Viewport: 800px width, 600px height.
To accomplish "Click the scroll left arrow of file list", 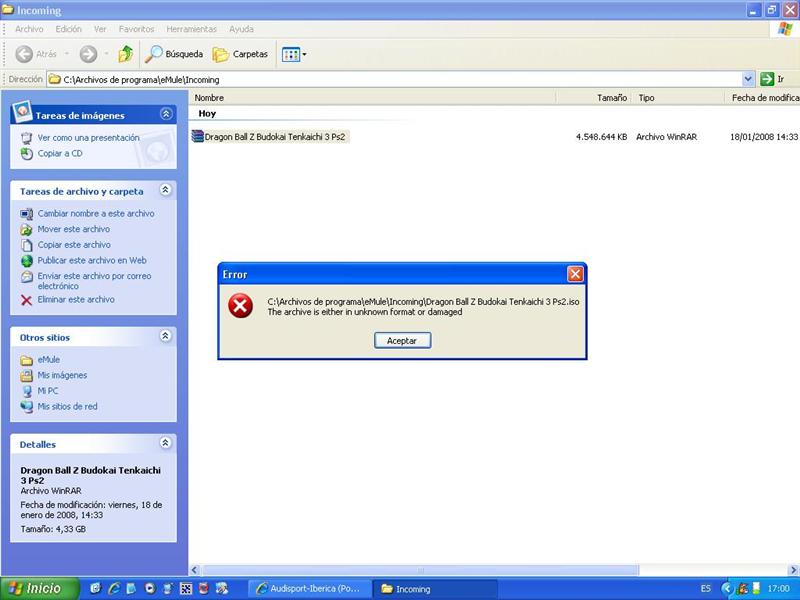I will point(194,570).
